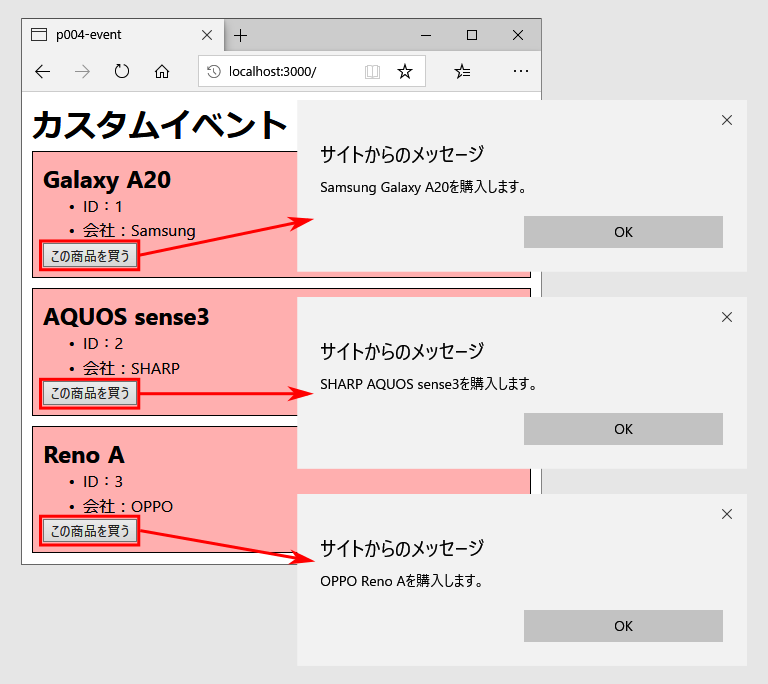768x684 pixels.
Task: Maximize the browser window
Action: click(x=472, y=35)
